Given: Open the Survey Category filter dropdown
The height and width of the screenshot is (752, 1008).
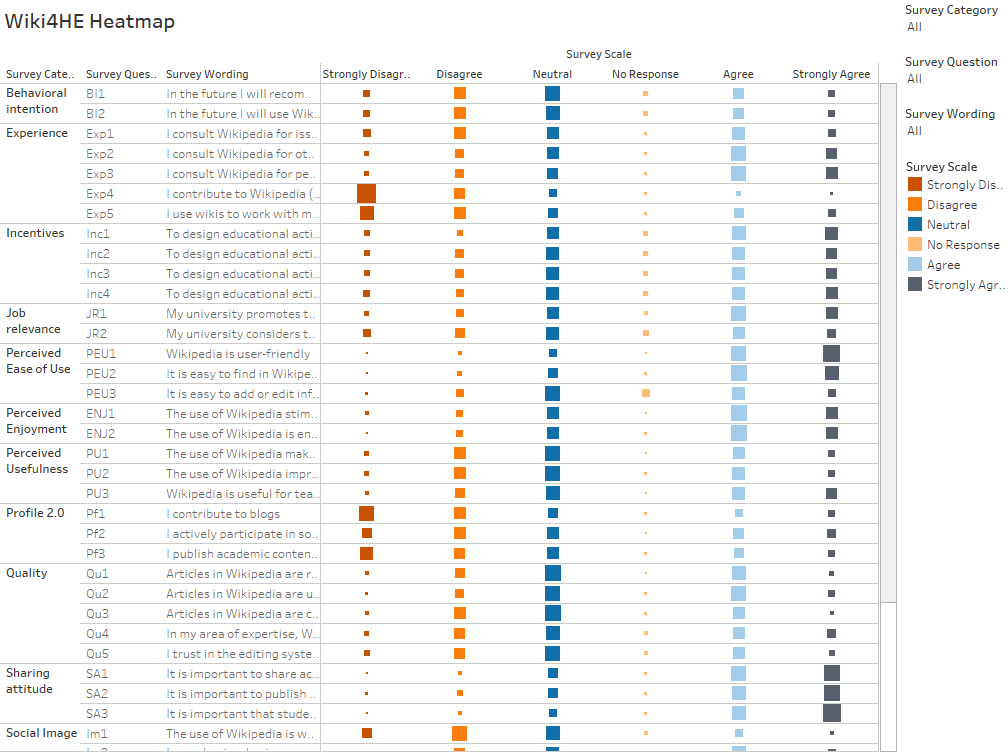Looking at the screenshot, I should point(952,27).
